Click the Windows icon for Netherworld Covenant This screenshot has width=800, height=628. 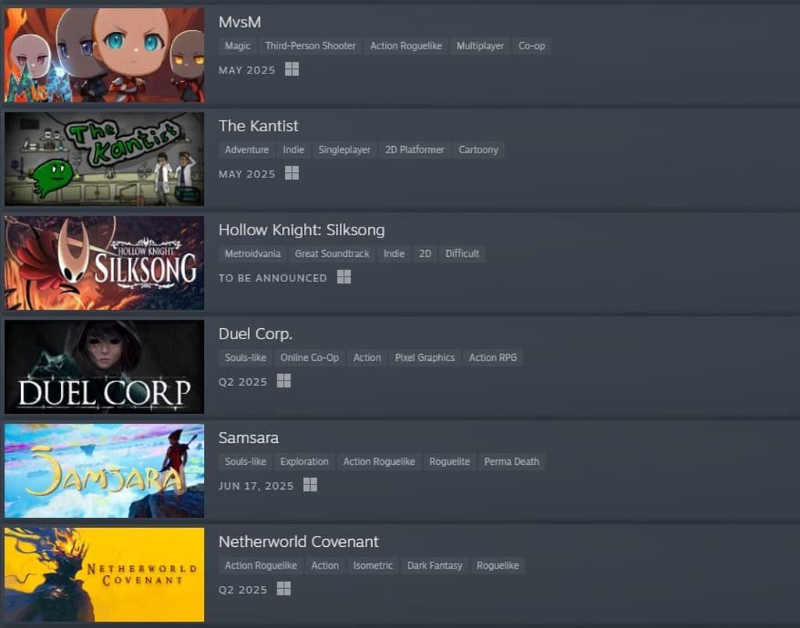(x=284, y=589)
